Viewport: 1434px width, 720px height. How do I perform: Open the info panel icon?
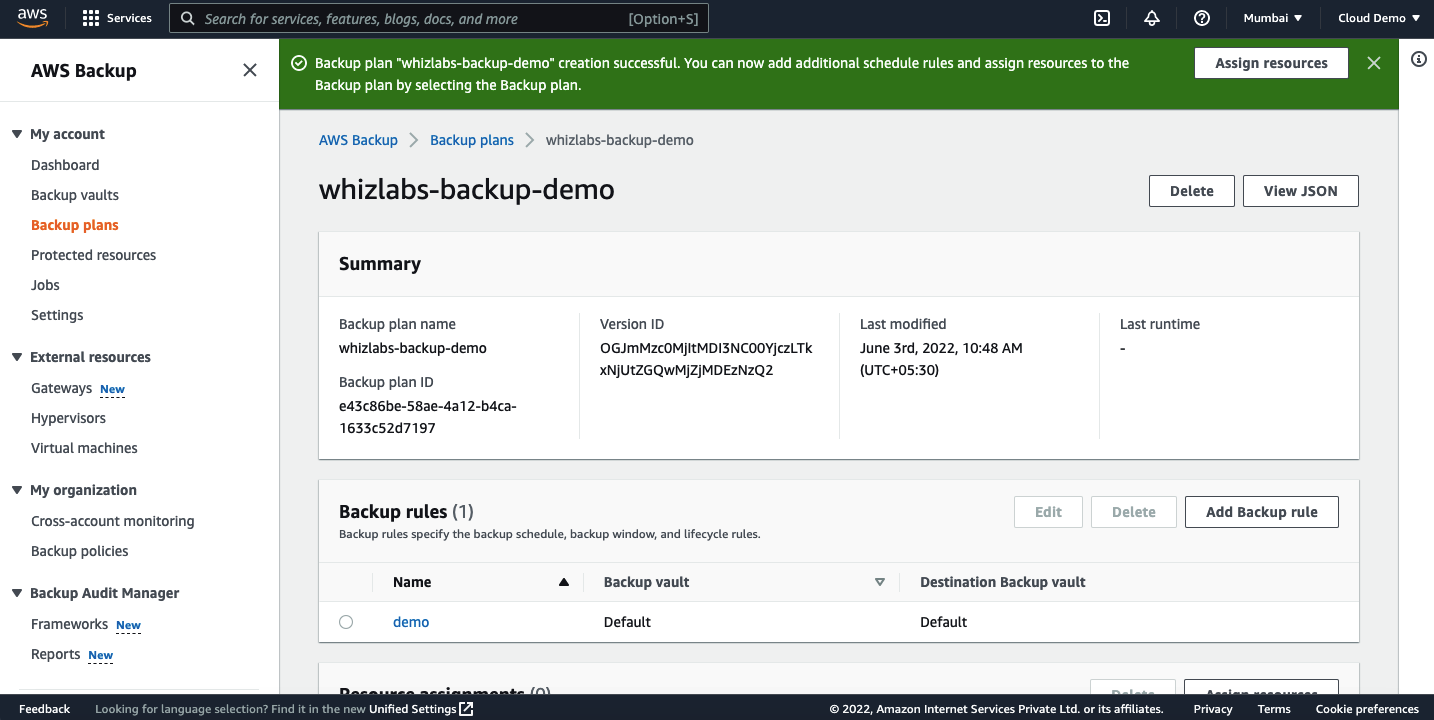[1418, 59]
